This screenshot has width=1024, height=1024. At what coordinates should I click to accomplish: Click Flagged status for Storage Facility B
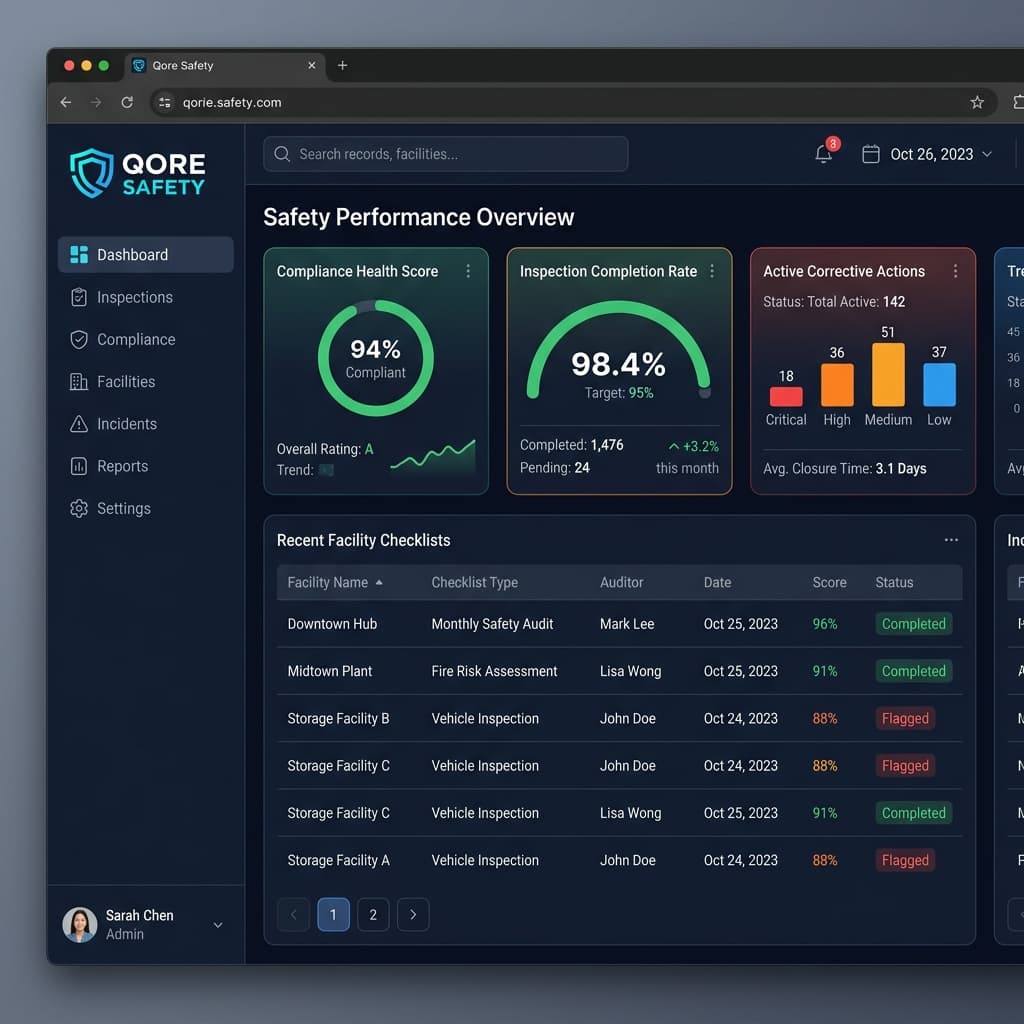[x=905, y=718]
